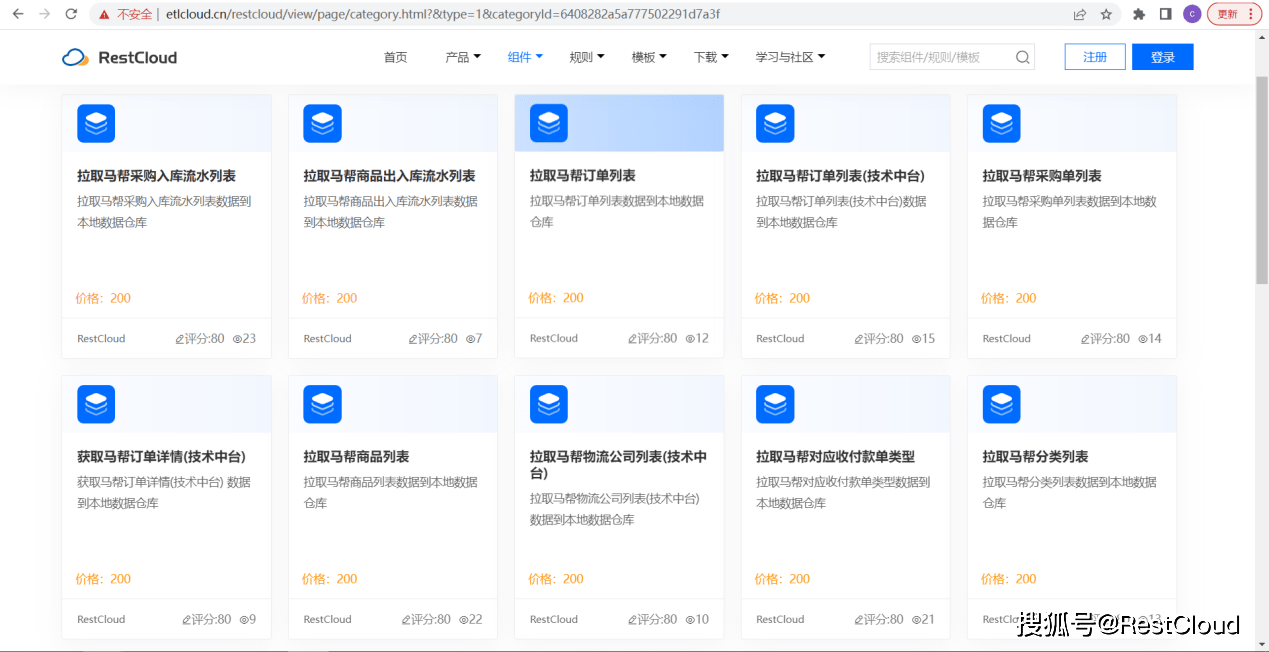Click the stack icon on 拉取马帮分类列表
The height and width of the screenshot is (652, 1269).
1001,404
